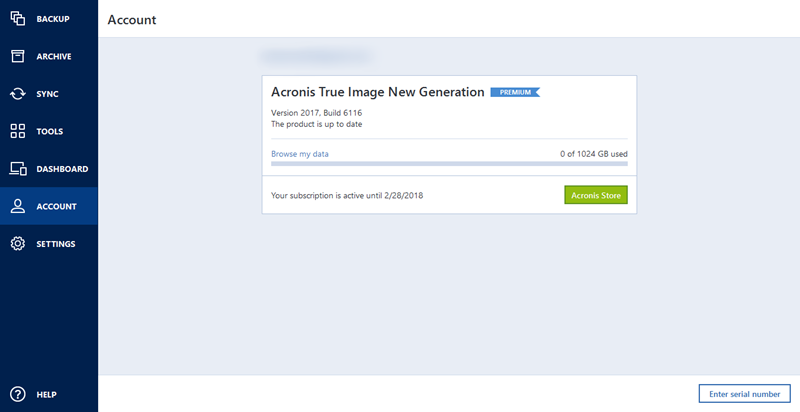Go to the BACKUP sidebar label
Screen dimensions: 800x412
point(53,19)
